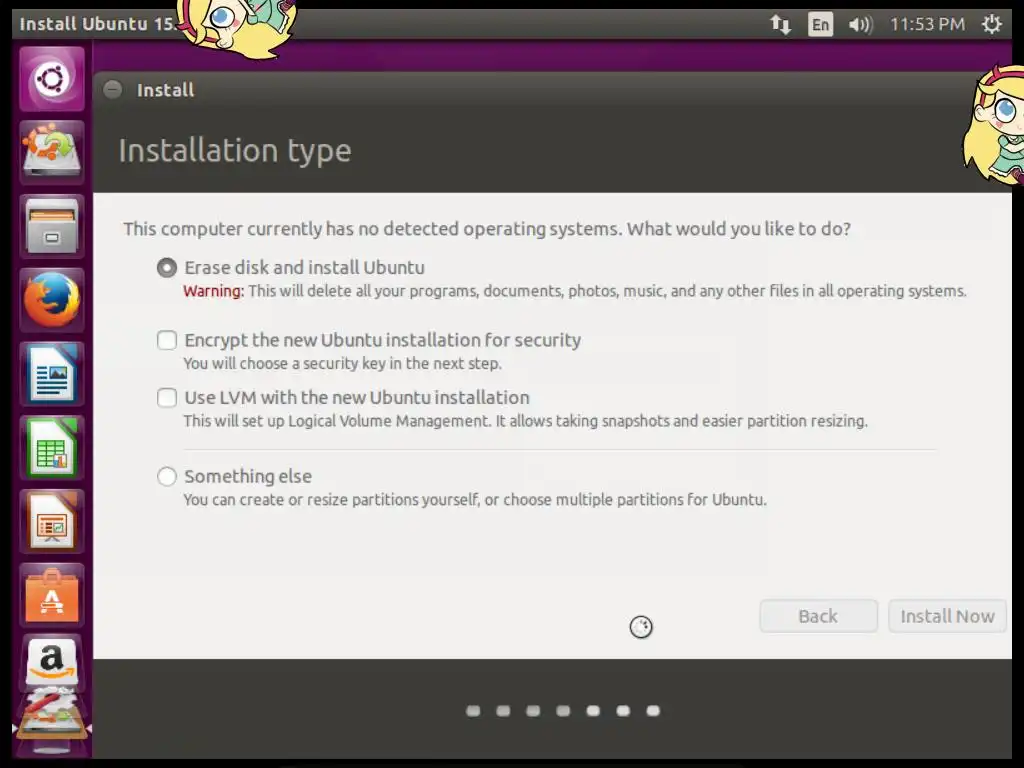Open the system power menu gear
Viewport: 1024px width, 768px height.
coord(992,24)
